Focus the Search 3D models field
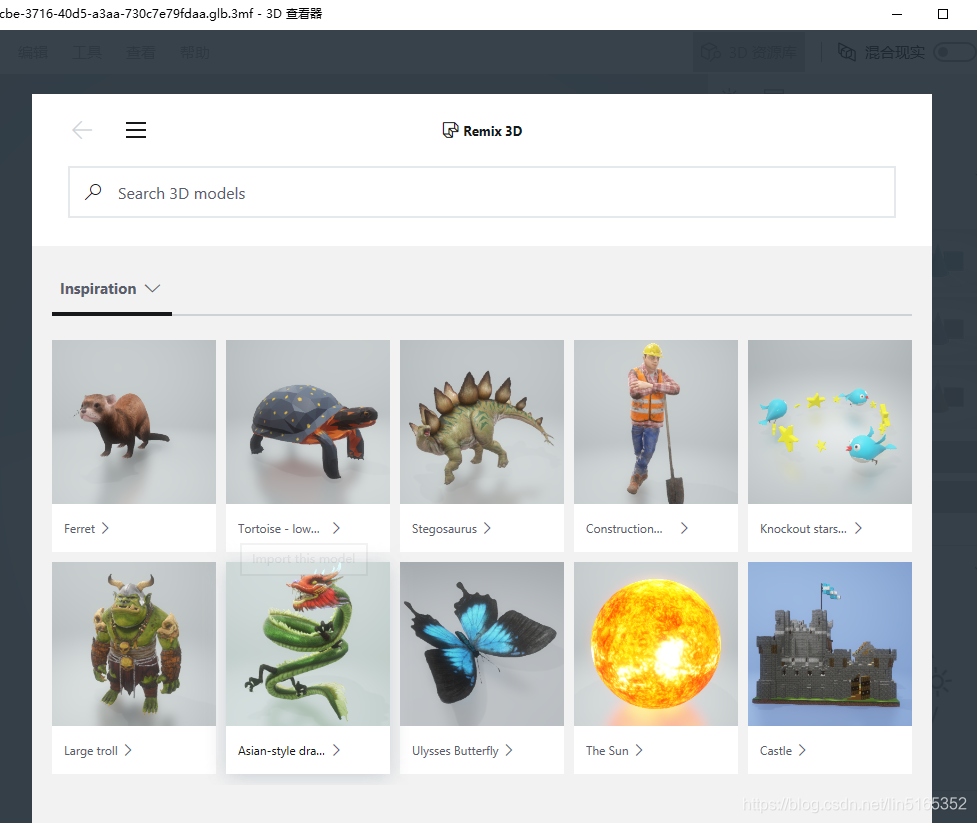The width and height of the screenshot is (977, 823). 482,192
